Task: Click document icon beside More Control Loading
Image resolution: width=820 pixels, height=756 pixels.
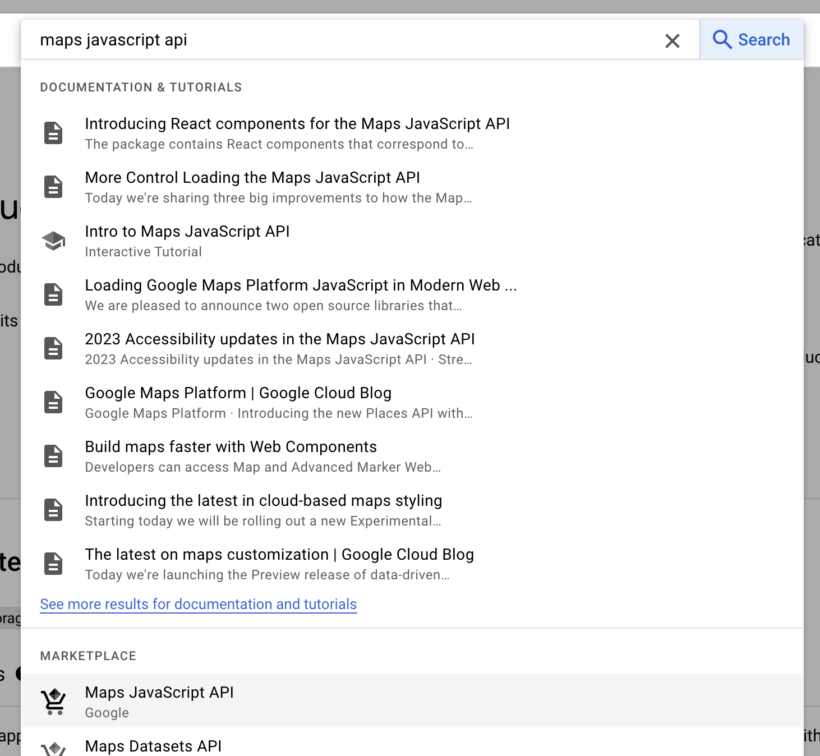Action: (53, 187)
